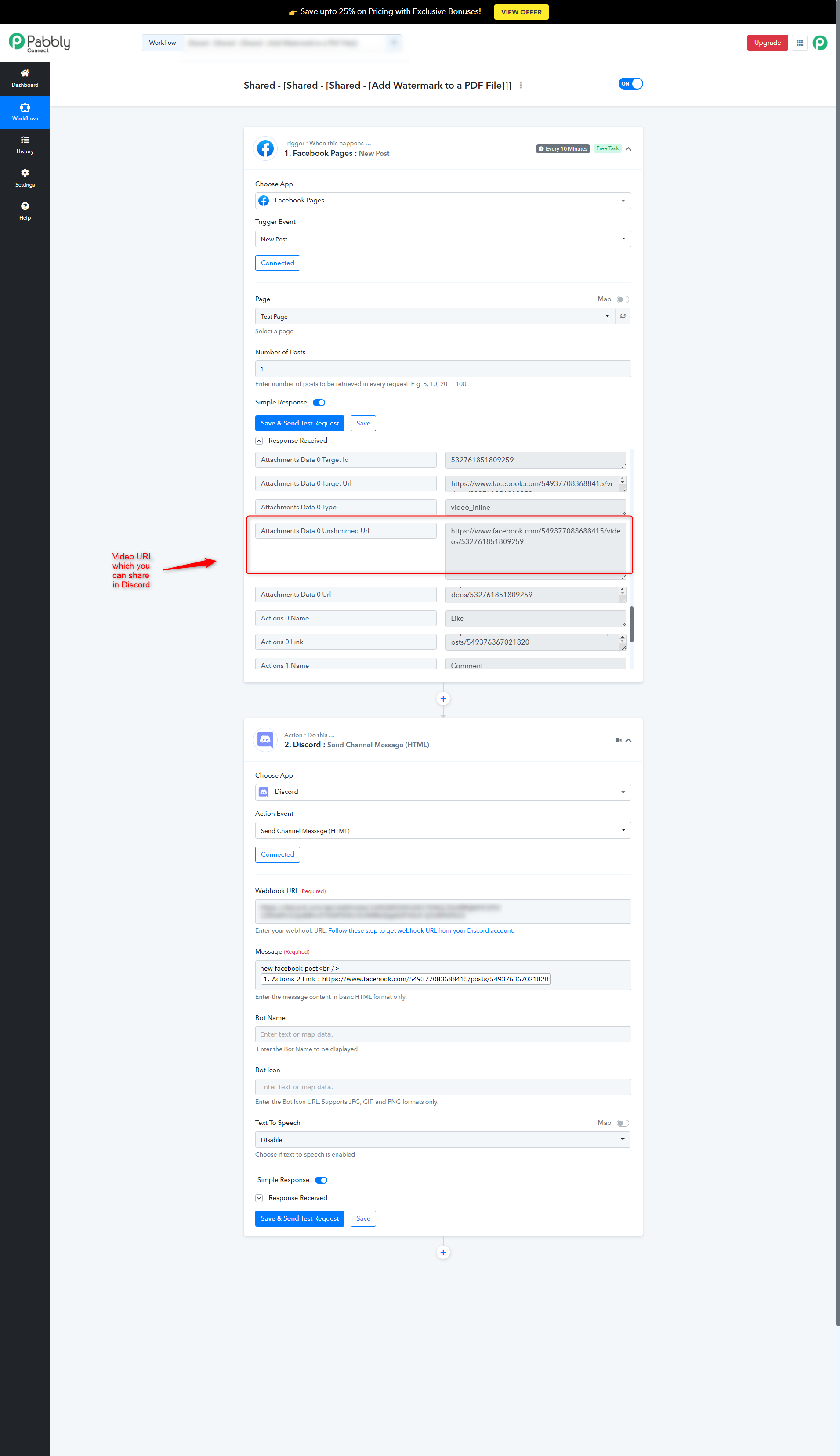This screenshot has width=840, height=1456.
Task: Click the Choose App Facebook icon
Action: tap(264, 201)
